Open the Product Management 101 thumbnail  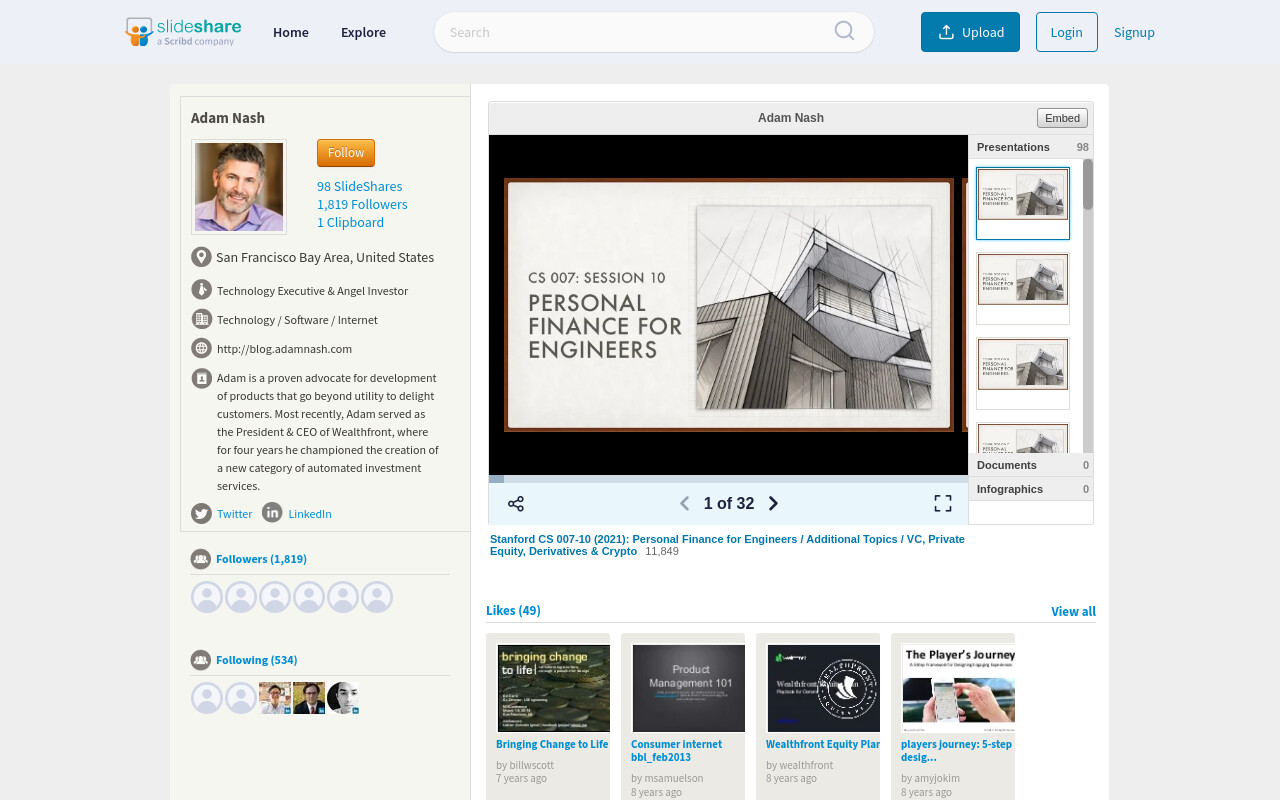(688, 688)
